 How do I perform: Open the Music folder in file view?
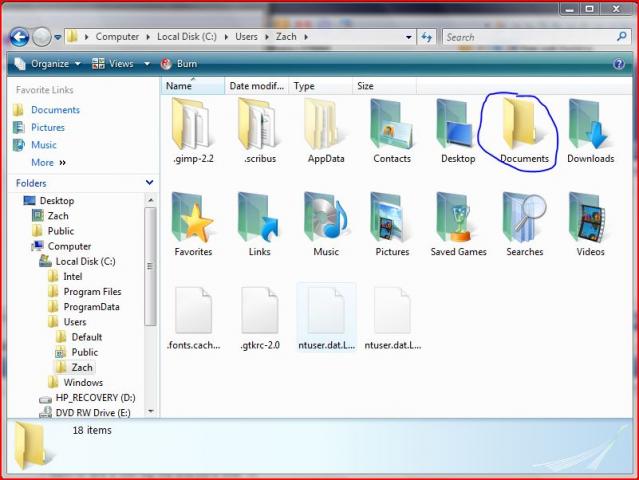point(326,224)
